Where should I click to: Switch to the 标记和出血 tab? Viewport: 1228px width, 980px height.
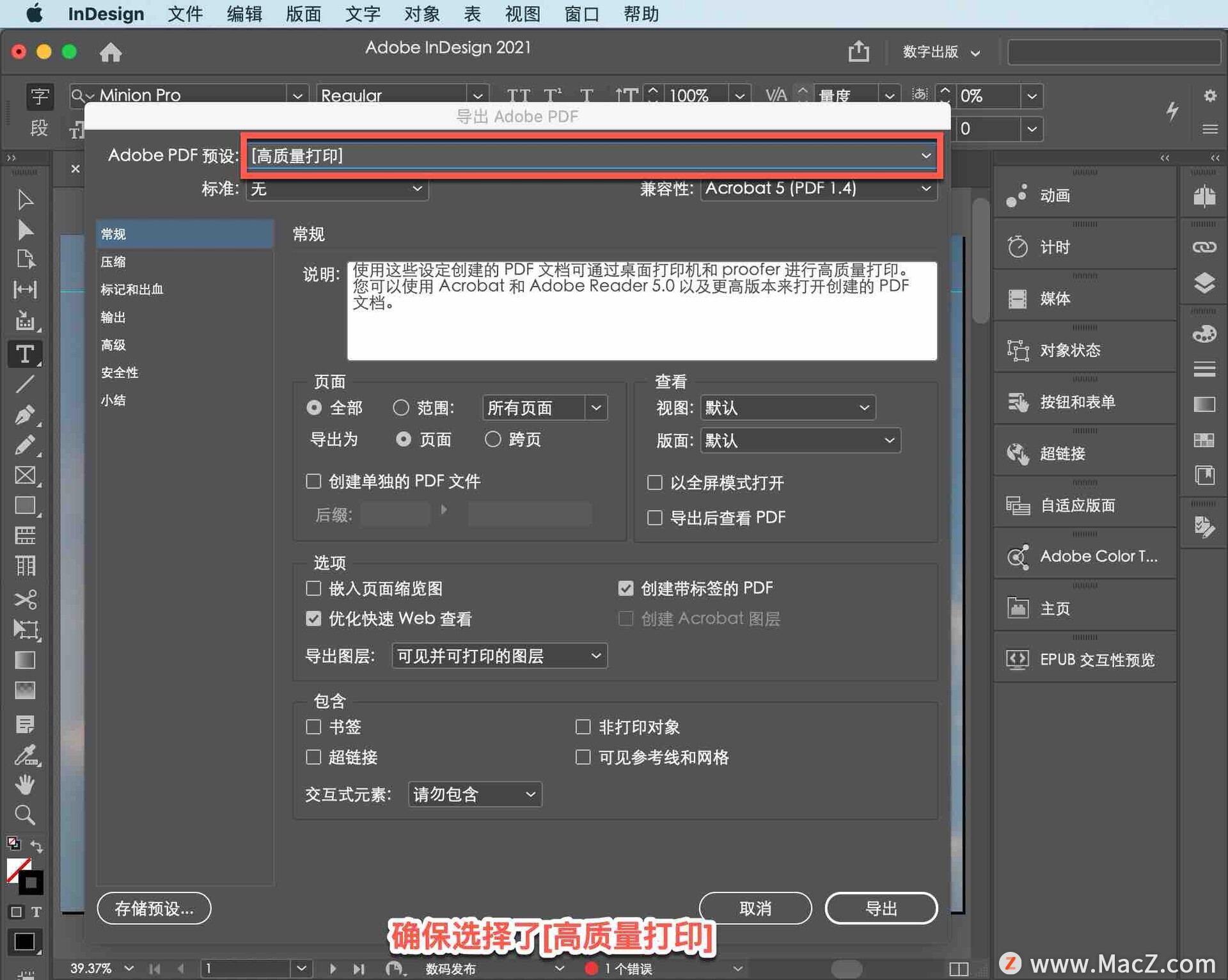coord(185,289)
